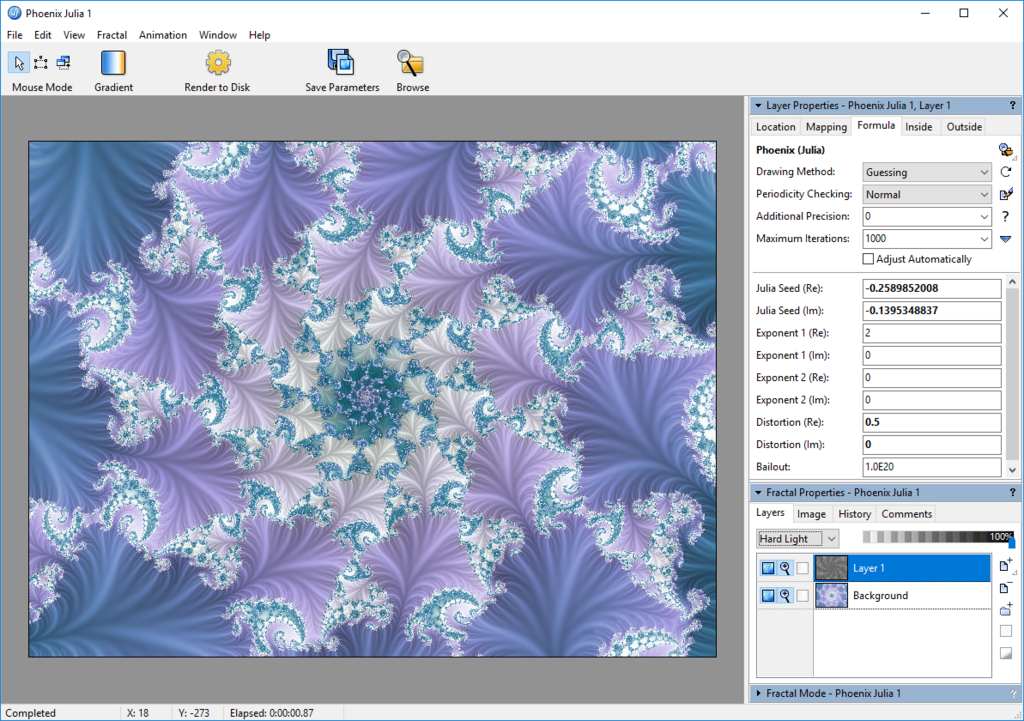Choose the rectangle select mouse mode

pos(41,63)
